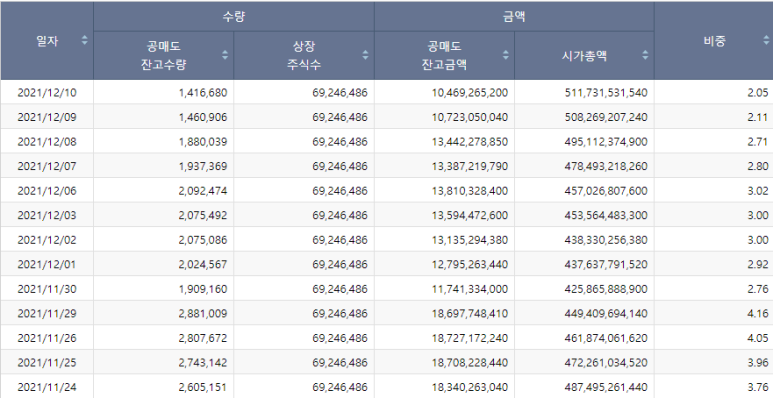
Task: Click short balance amount 10,723,050,040
Action: 470,117
